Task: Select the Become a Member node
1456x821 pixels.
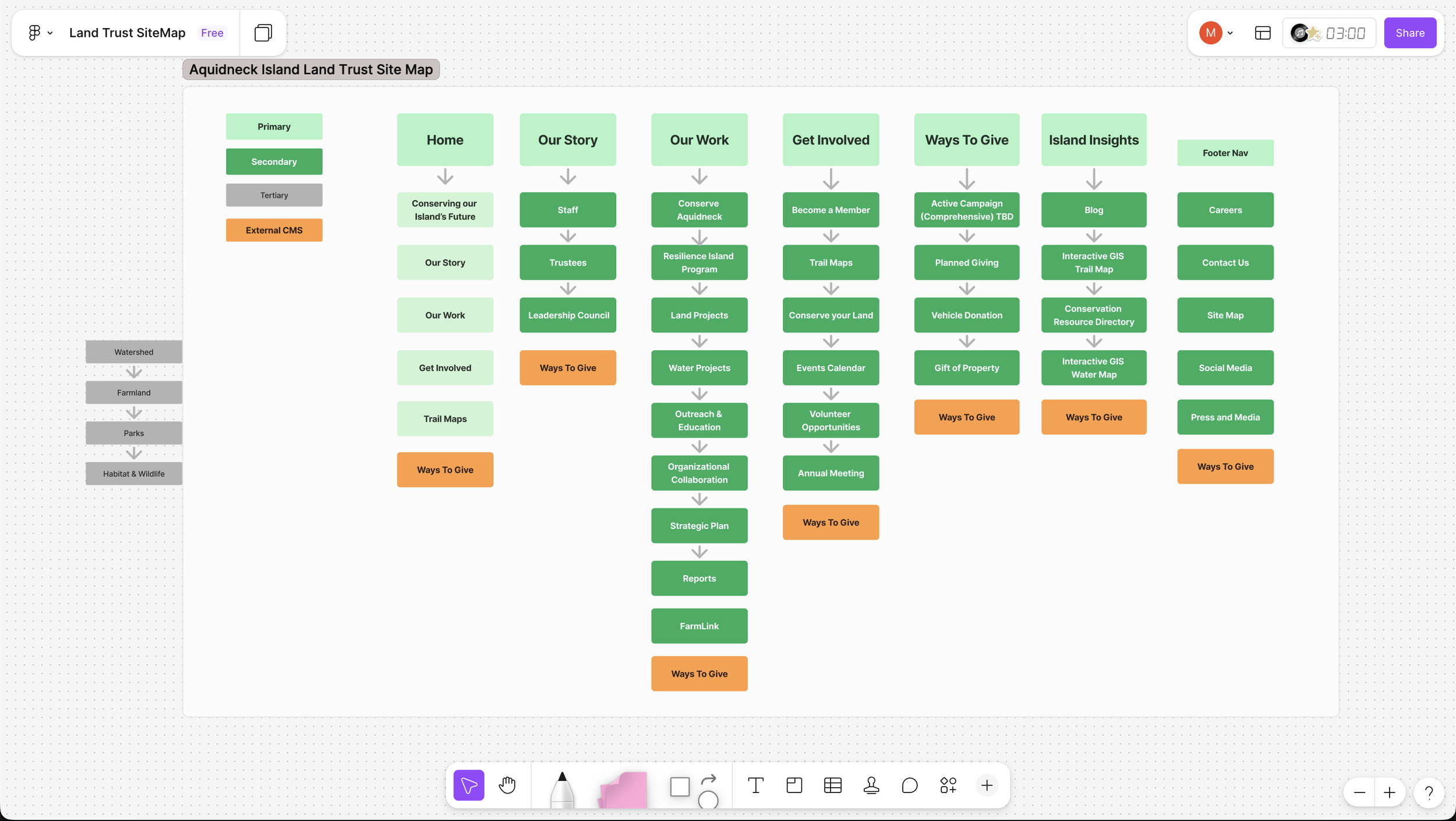Action: [831, 210]
